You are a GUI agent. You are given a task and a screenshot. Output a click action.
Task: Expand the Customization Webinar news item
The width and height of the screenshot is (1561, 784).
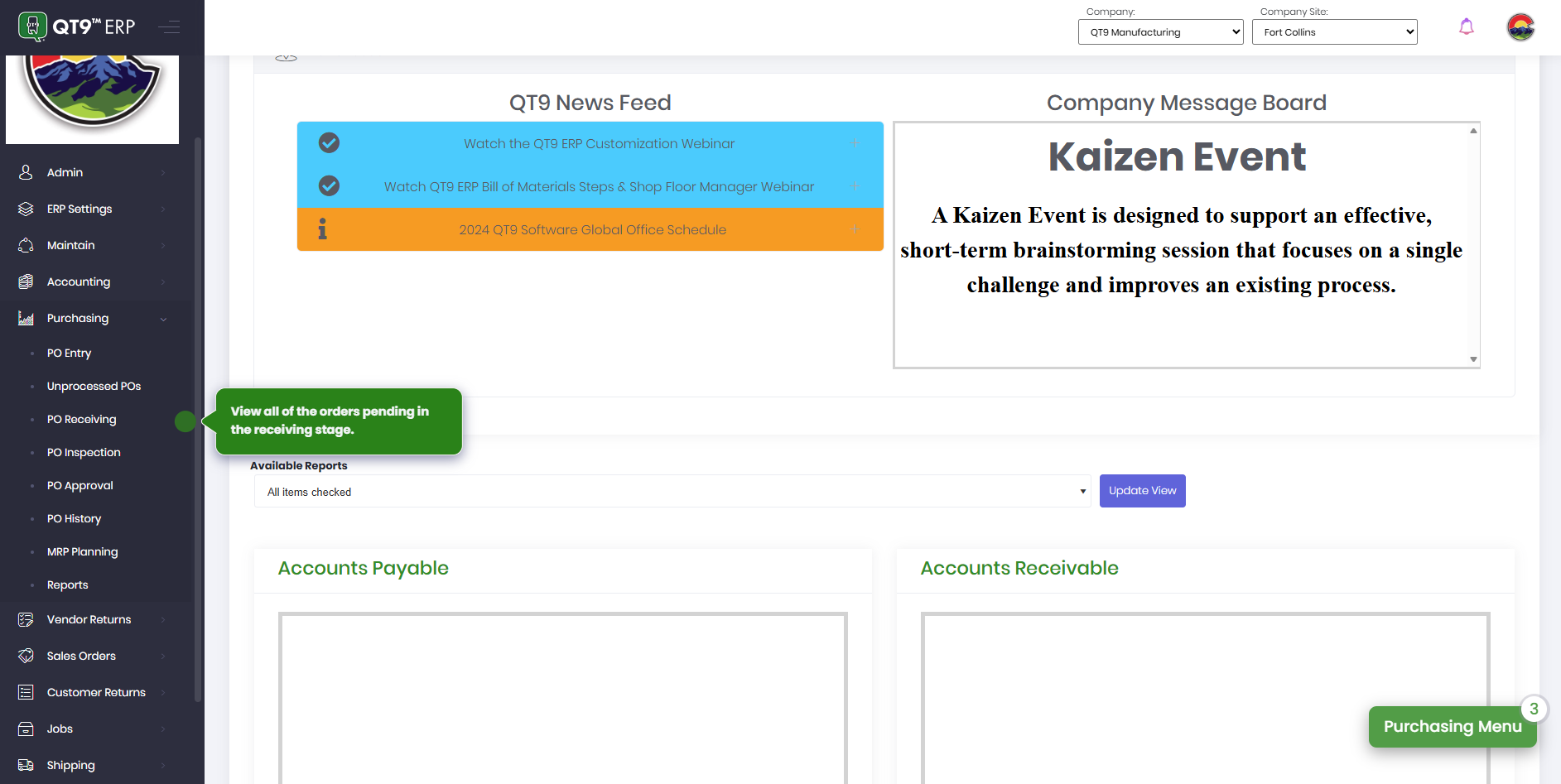(x=855, y=143)
